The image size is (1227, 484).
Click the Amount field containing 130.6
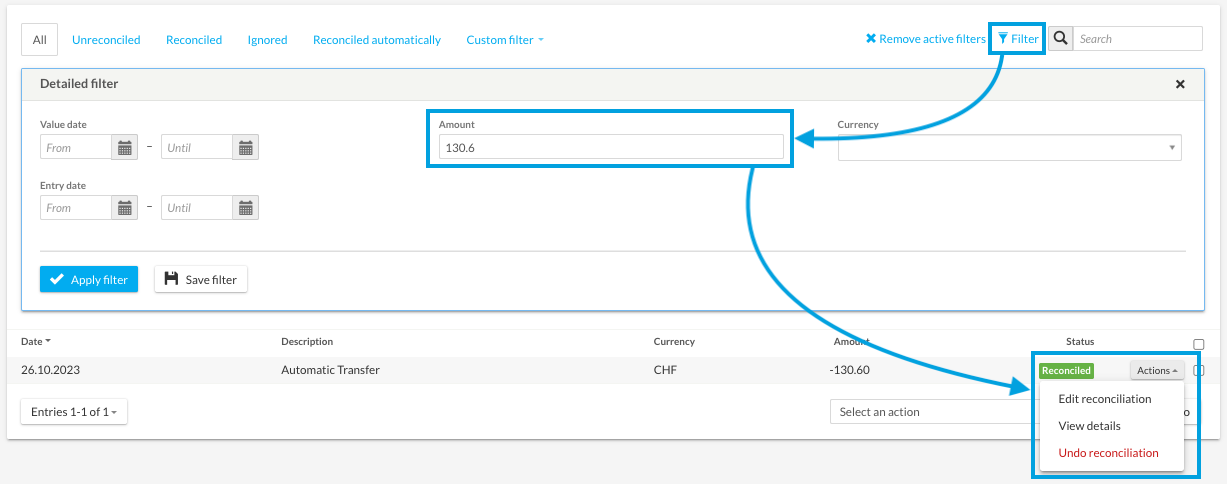click(611, 148)
